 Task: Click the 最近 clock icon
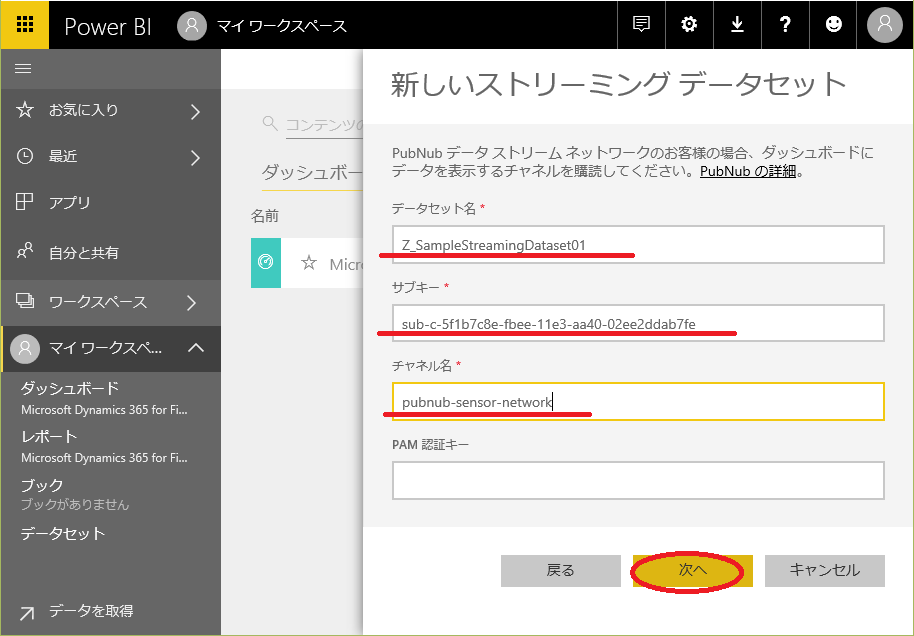tap(24, 156)
